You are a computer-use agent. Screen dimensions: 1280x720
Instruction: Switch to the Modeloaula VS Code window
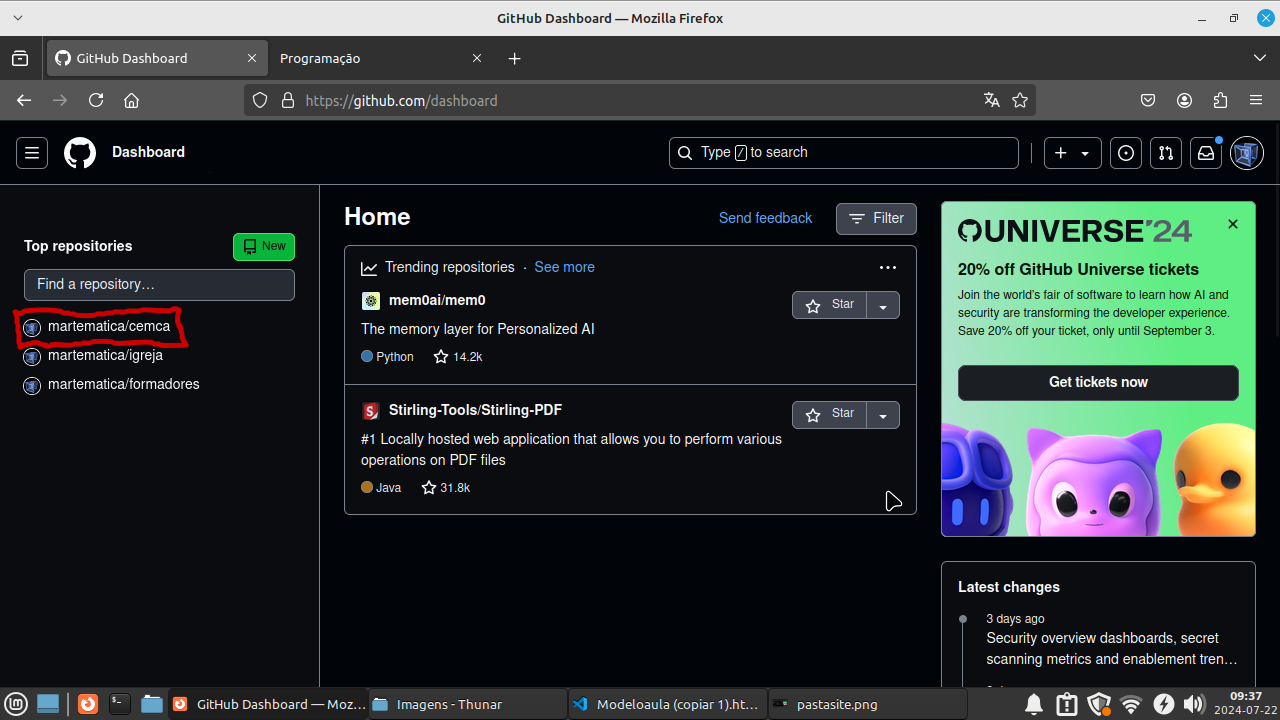pyautogui.click(x=667, y=704)
